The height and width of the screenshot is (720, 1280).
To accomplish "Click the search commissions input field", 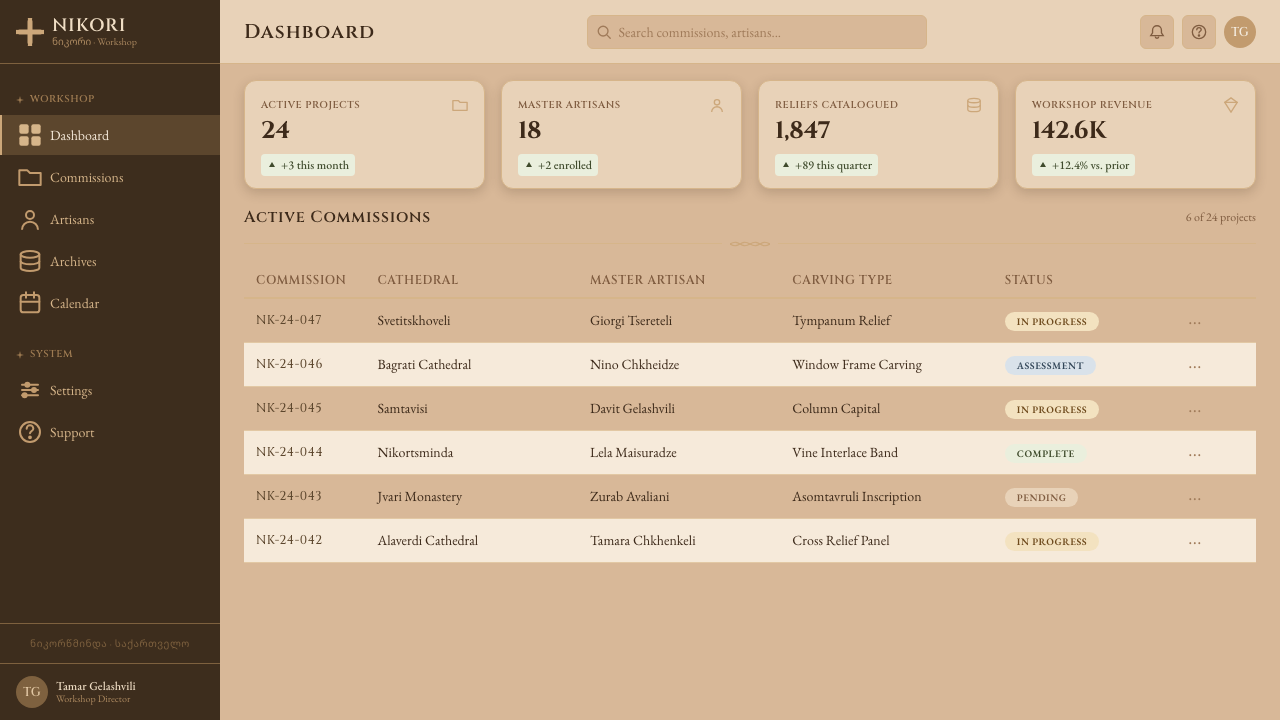I will click(757, 32).
